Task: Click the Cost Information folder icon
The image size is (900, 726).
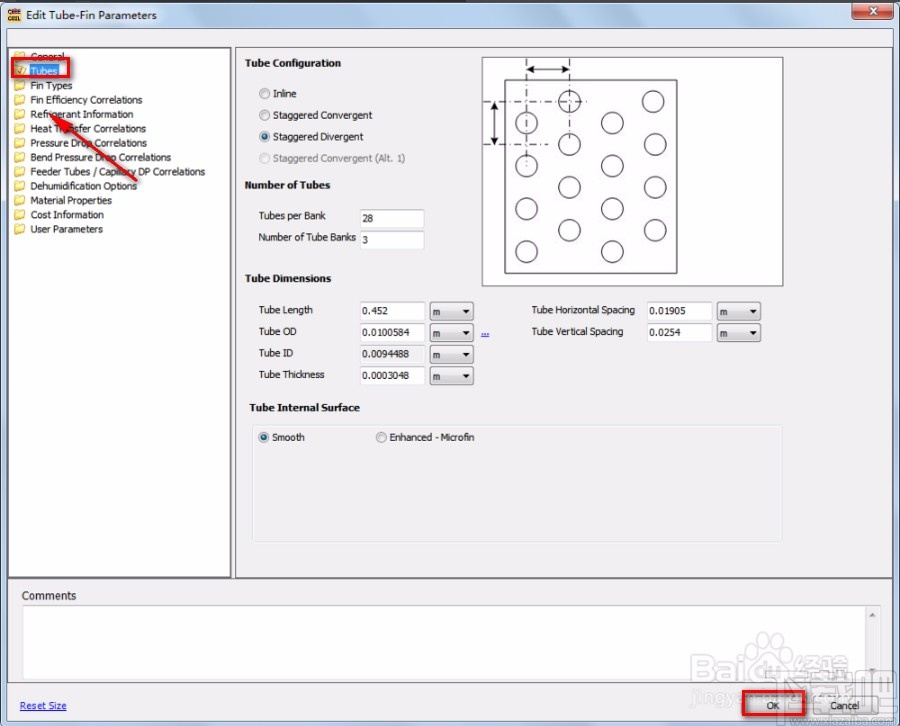Action: (20, 215)
